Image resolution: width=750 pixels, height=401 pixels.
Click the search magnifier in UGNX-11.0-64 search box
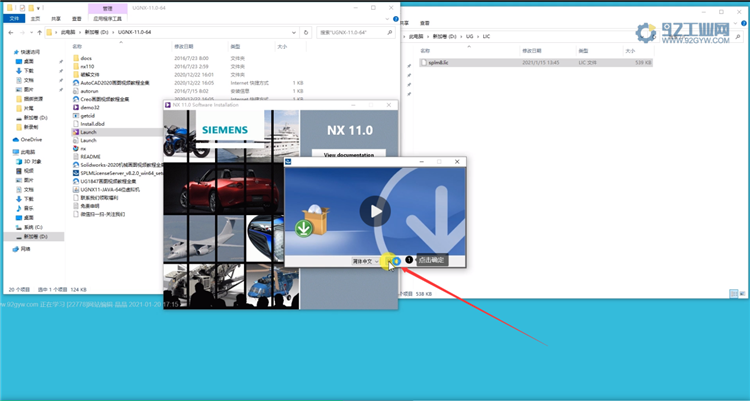coord(390,33)
